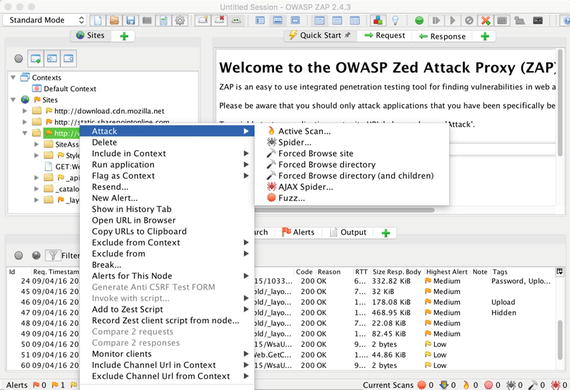Viewport: 570px width, 390px height.
Task: Open Exclude from Context submenu
Action: click(x=167, y=242)
